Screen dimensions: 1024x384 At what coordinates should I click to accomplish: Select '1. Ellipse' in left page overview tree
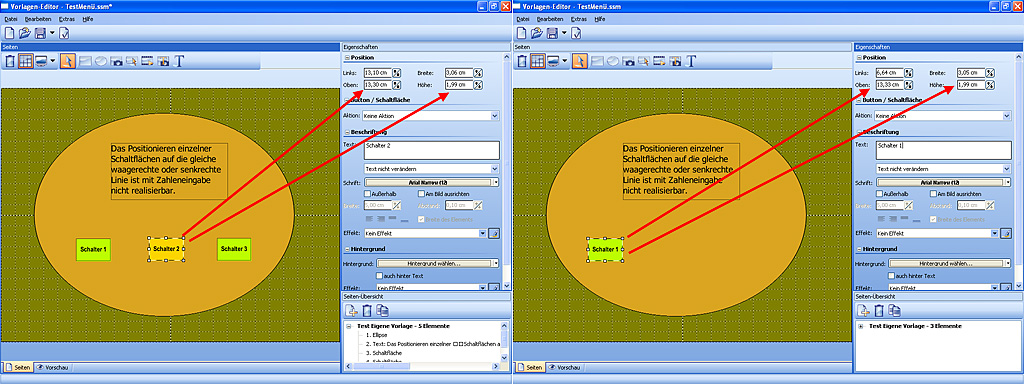(377, 334)
